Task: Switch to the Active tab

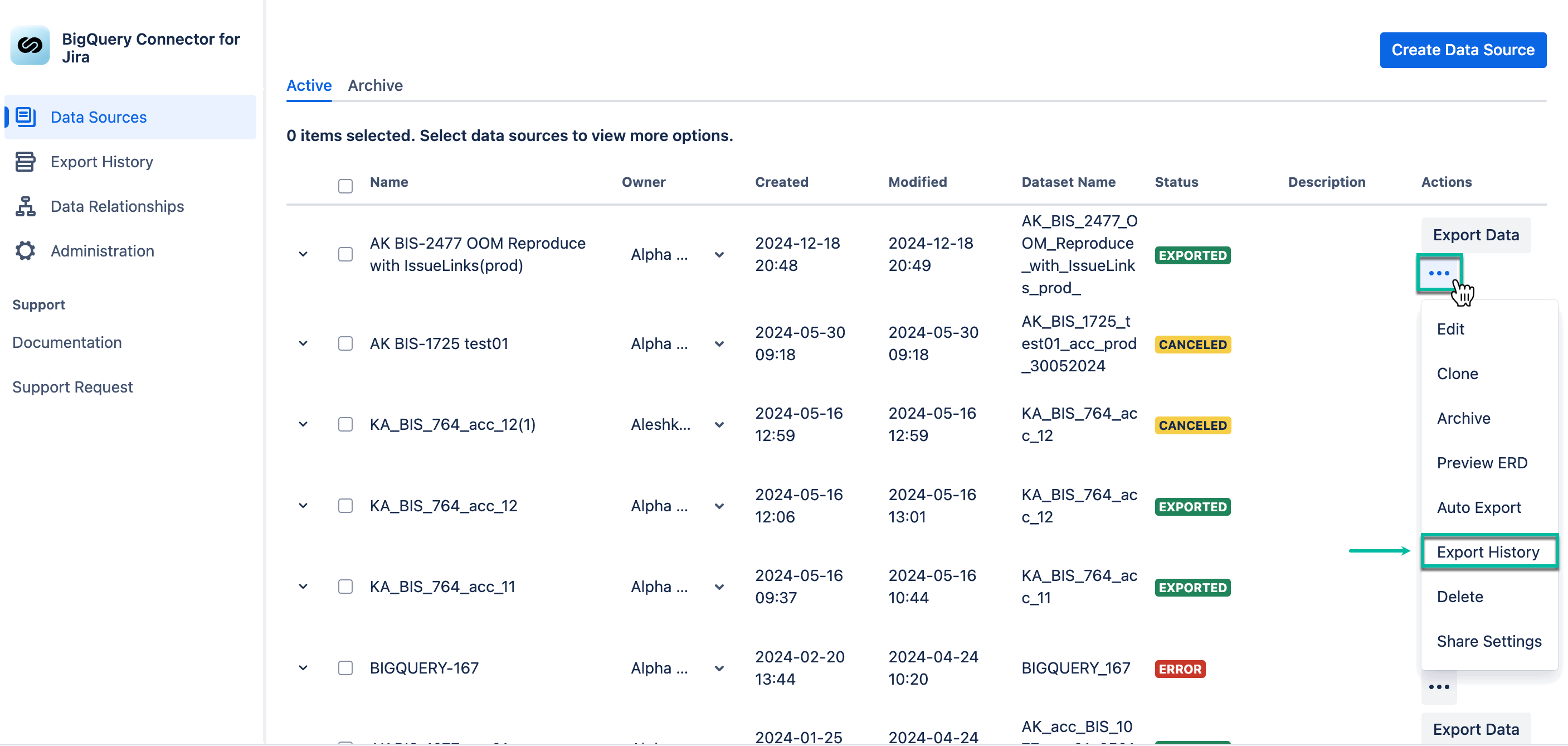Action: coord(309,85)
